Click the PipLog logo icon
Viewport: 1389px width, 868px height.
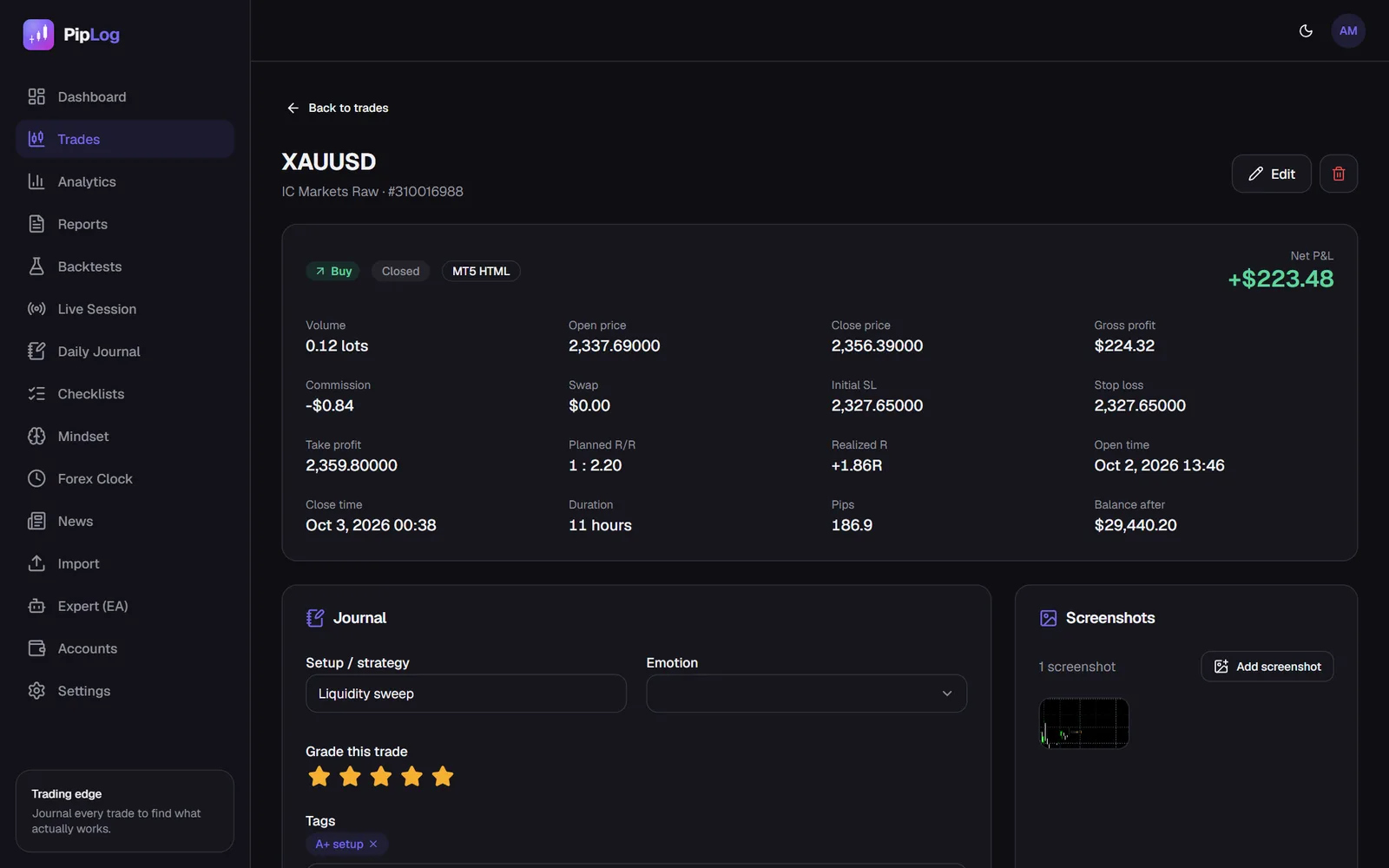[38, 35]
